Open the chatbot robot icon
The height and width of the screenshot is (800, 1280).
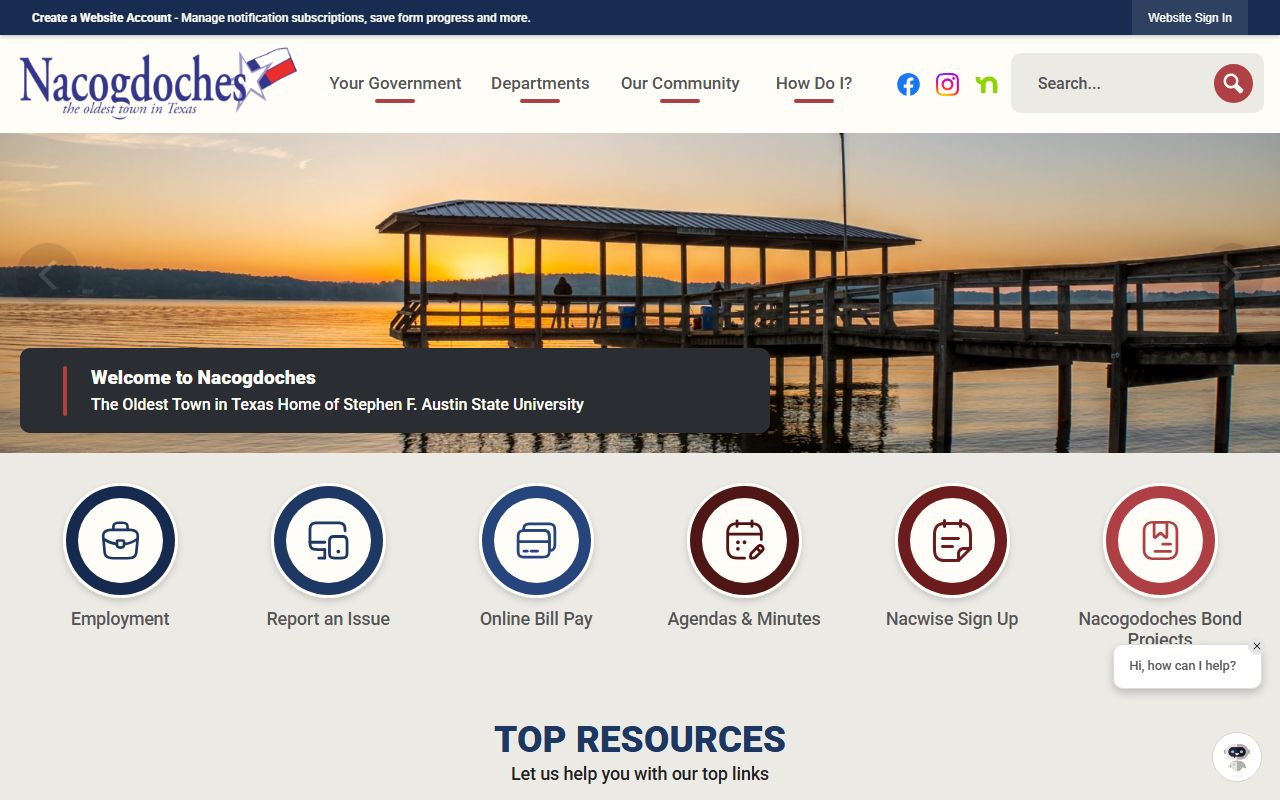tap(1237, 756)
